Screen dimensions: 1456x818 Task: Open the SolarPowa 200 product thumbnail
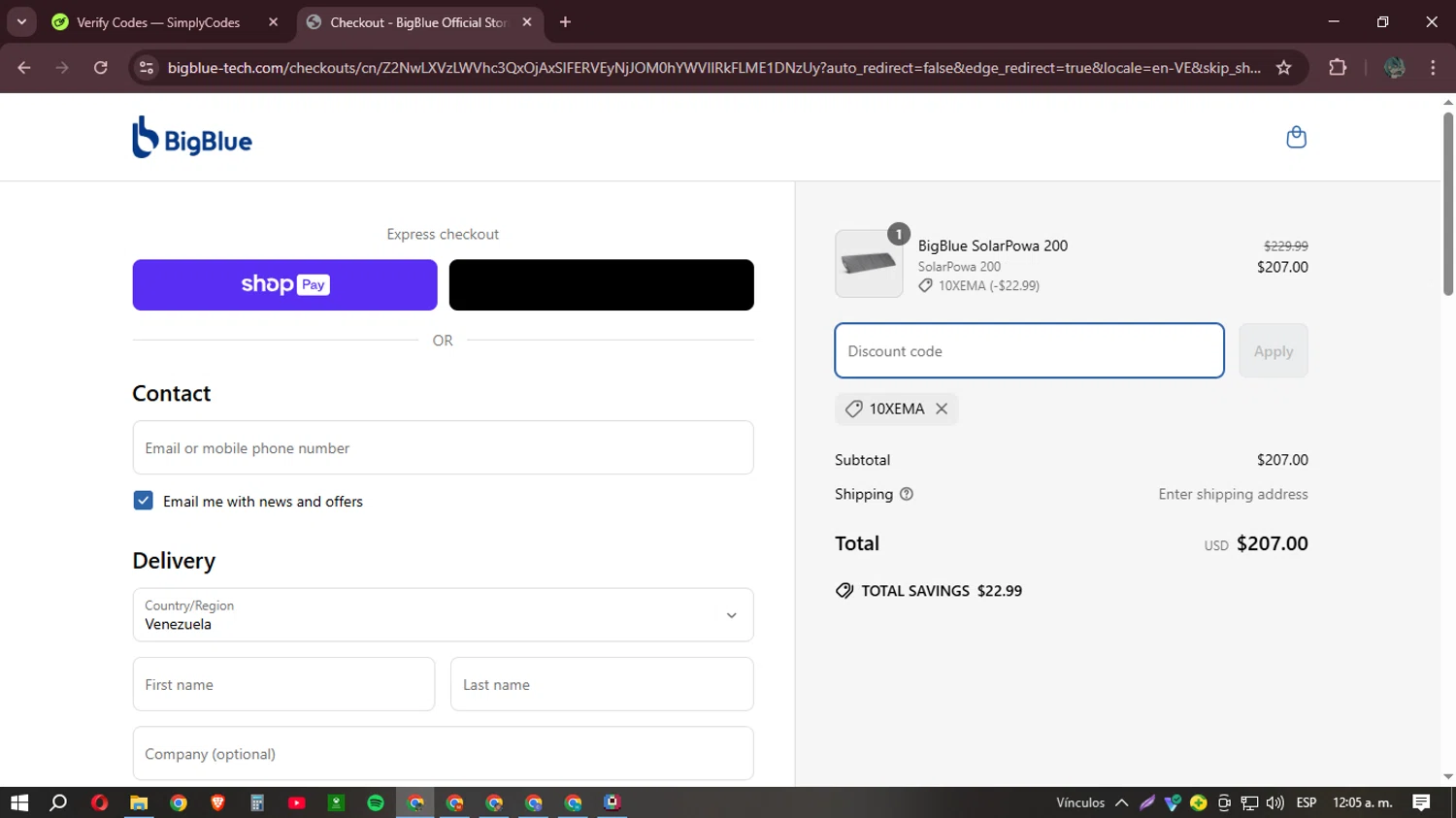pos(869,263)
